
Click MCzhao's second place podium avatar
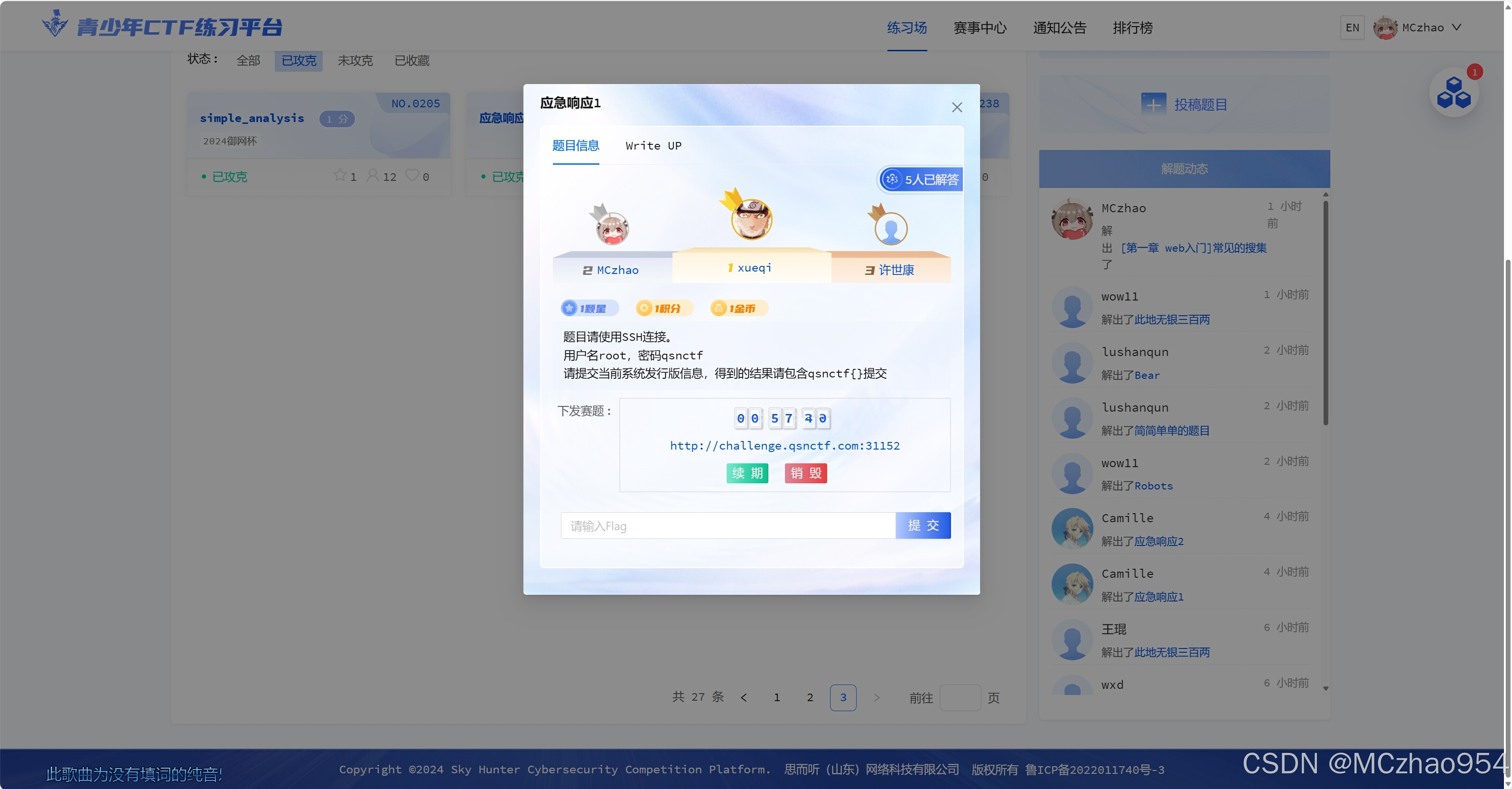pyautogui.click(x=612, y=229)
